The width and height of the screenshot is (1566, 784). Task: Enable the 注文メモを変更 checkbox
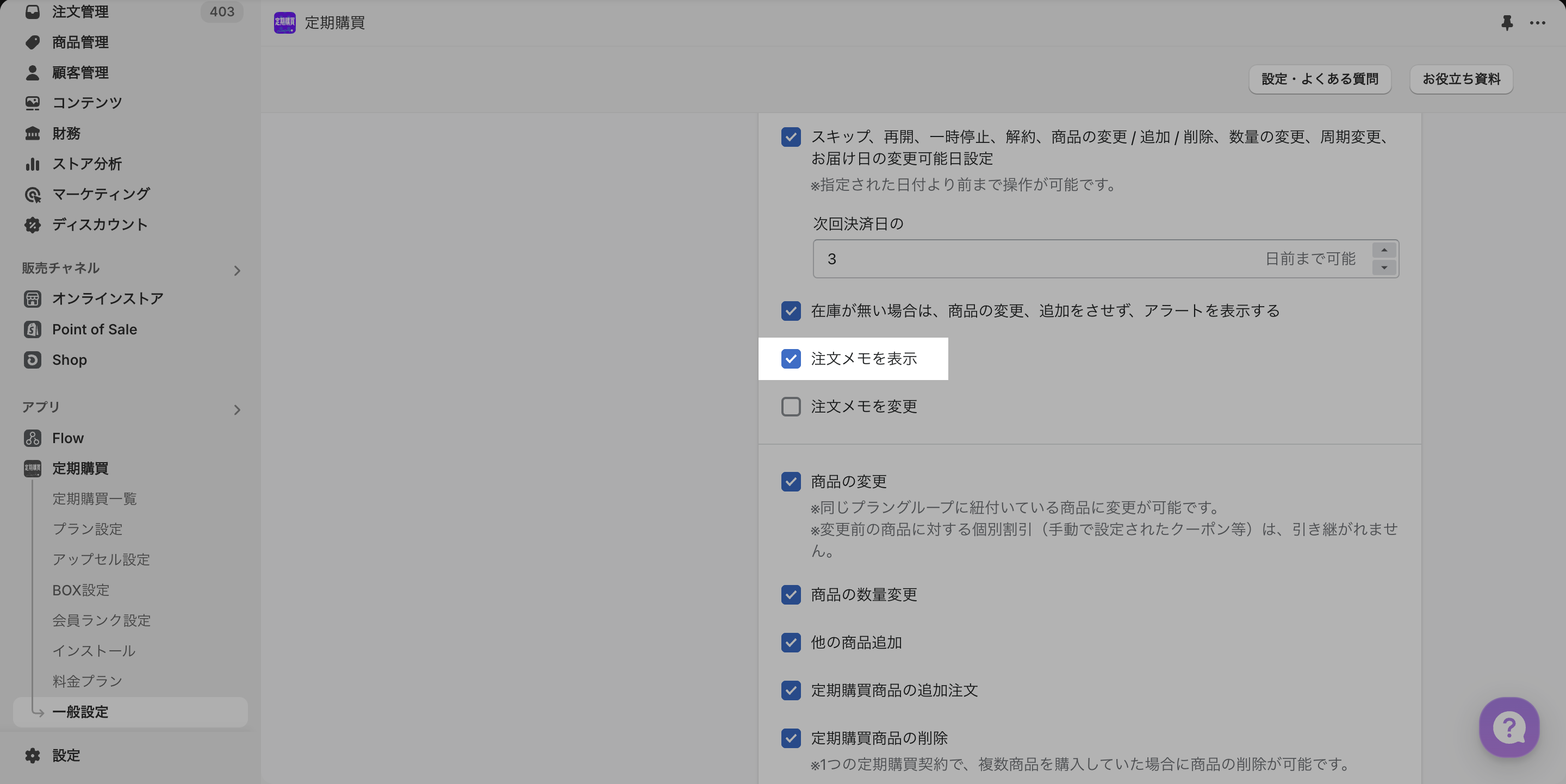pos(791,406)
